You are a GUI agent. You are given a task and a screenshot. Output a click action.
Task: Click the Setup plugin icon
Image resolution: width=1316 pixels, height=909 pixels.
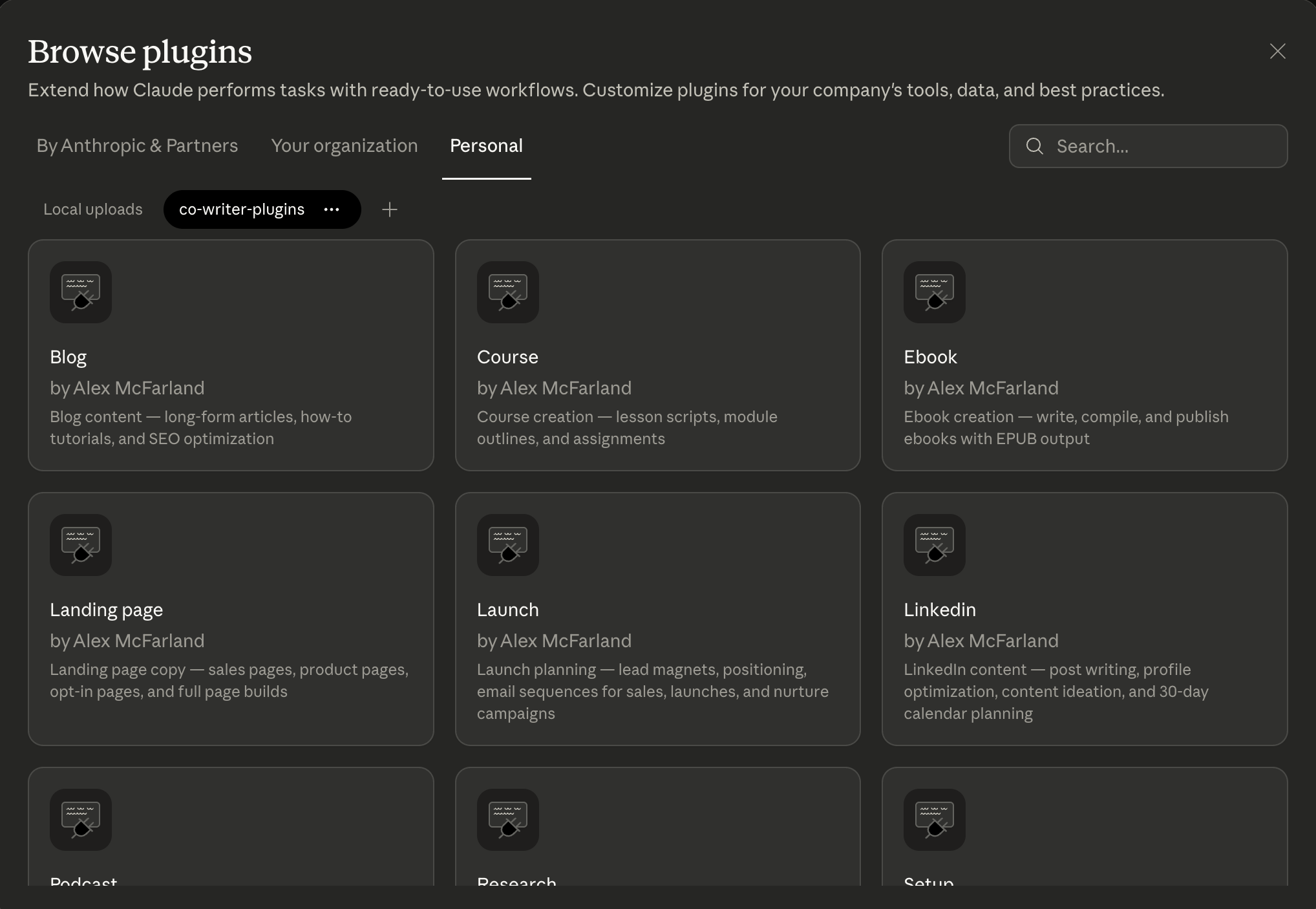pyautogui.click(x=934, y=820)
